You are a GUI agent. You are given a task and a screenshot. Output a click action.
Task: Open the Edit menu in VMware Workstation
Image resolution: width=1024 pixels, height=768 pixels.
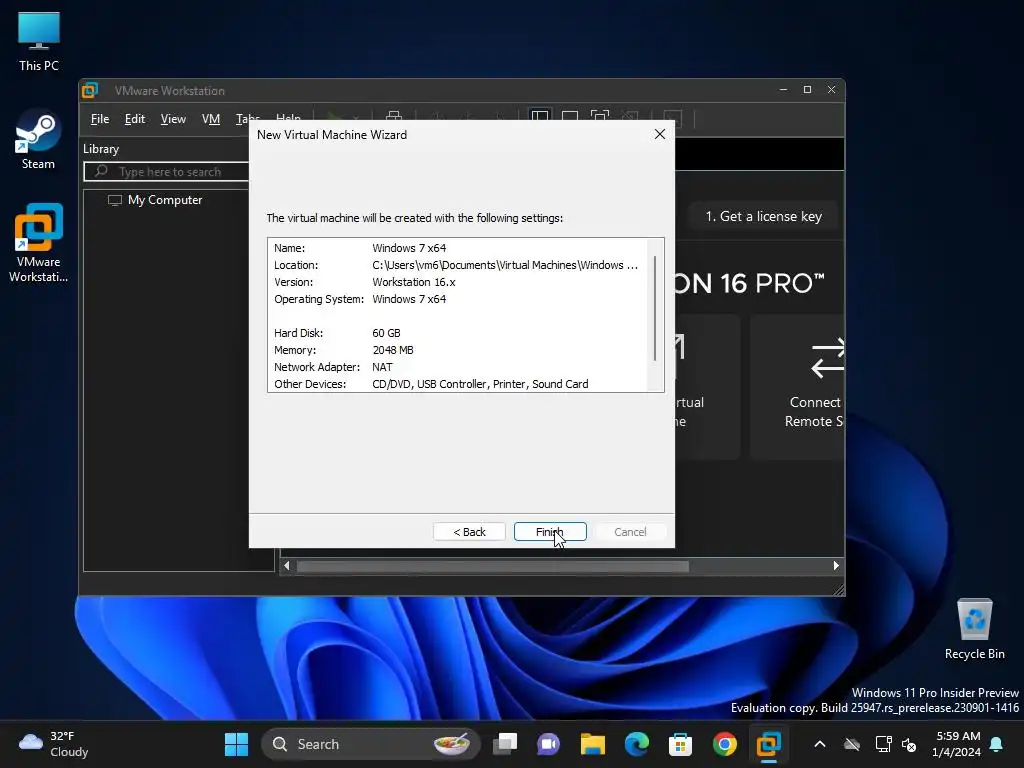(135, 119)
